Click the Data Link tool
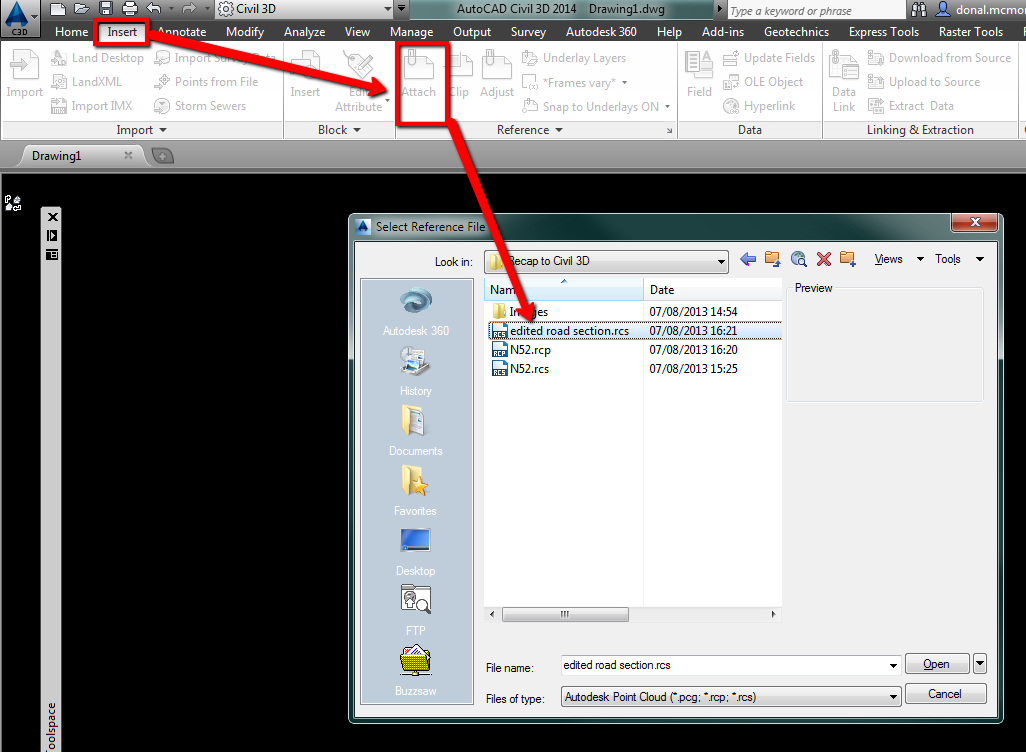Image resolution: width=1026 pixels, height=752 pixels. click(843, 82)
